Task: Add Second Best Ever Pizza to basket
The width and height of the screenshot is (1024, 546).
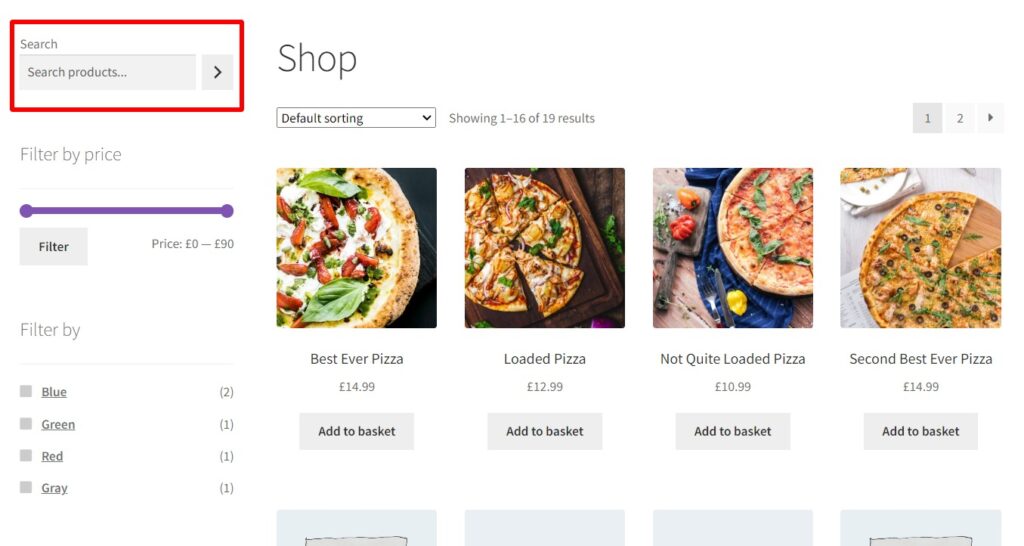Action: point(920,431)
